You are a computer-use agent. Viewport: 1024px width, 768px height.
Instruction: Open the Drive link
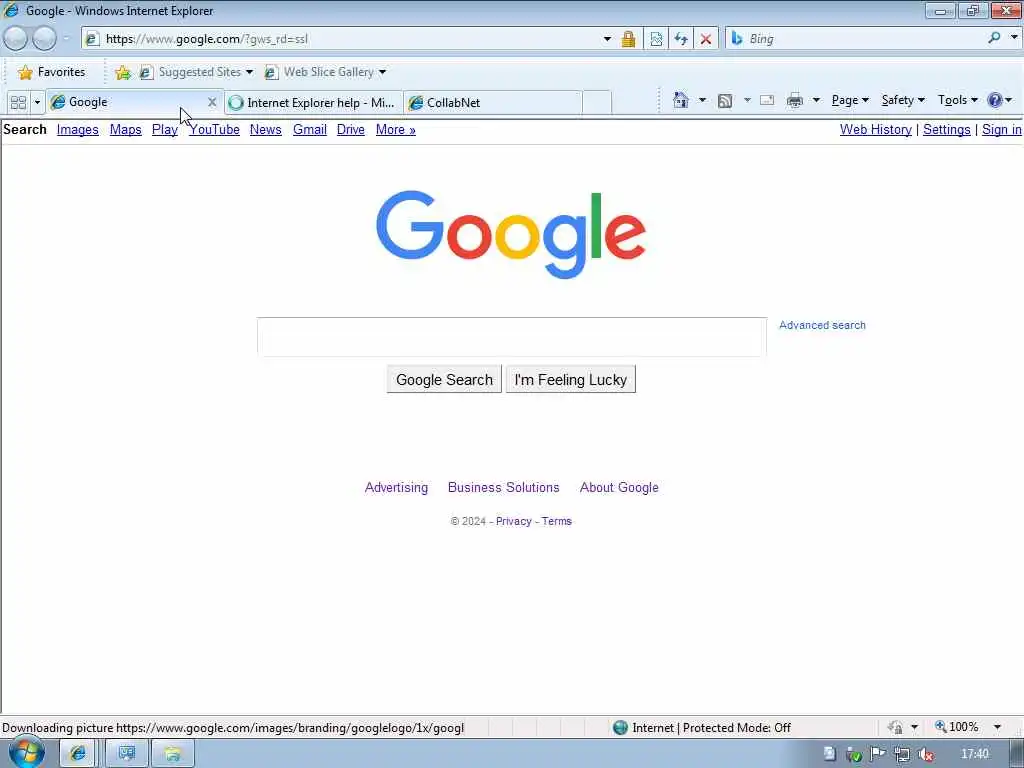[x=351, y=129]
